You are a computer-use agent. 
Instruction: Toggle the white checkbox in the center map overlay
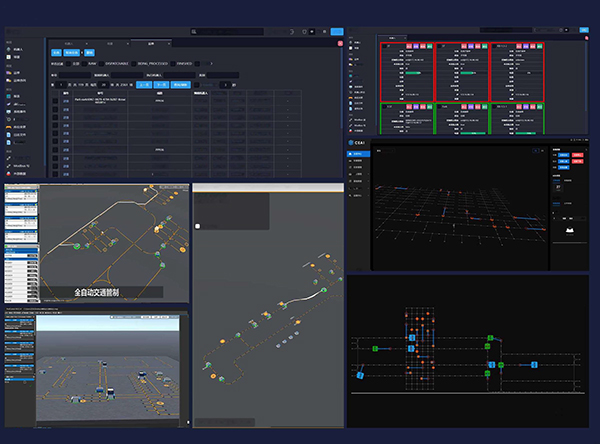click(198, 227)
